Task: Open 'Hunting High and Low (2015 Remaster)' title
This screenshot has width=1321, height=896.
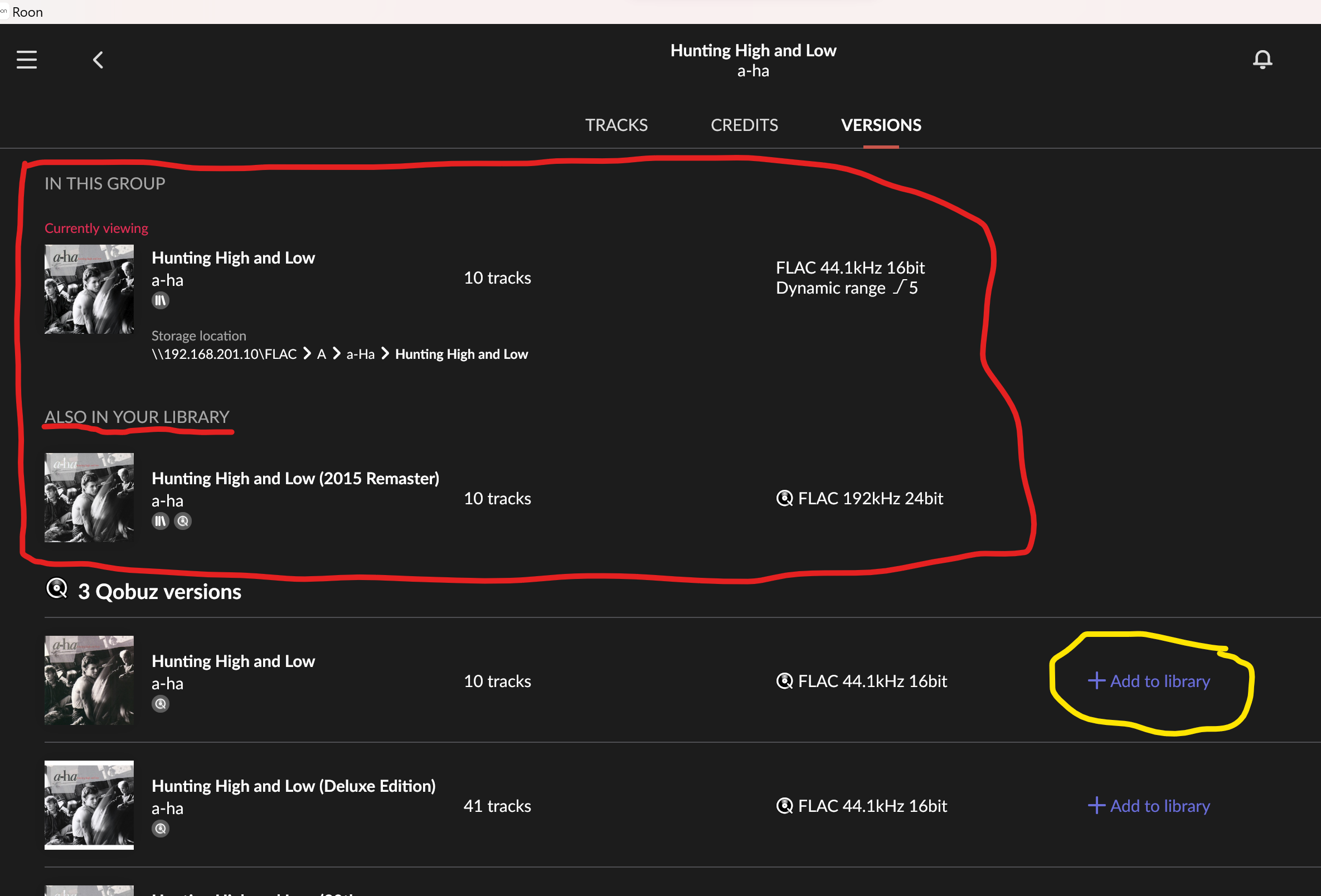Action: coord(295,479)
